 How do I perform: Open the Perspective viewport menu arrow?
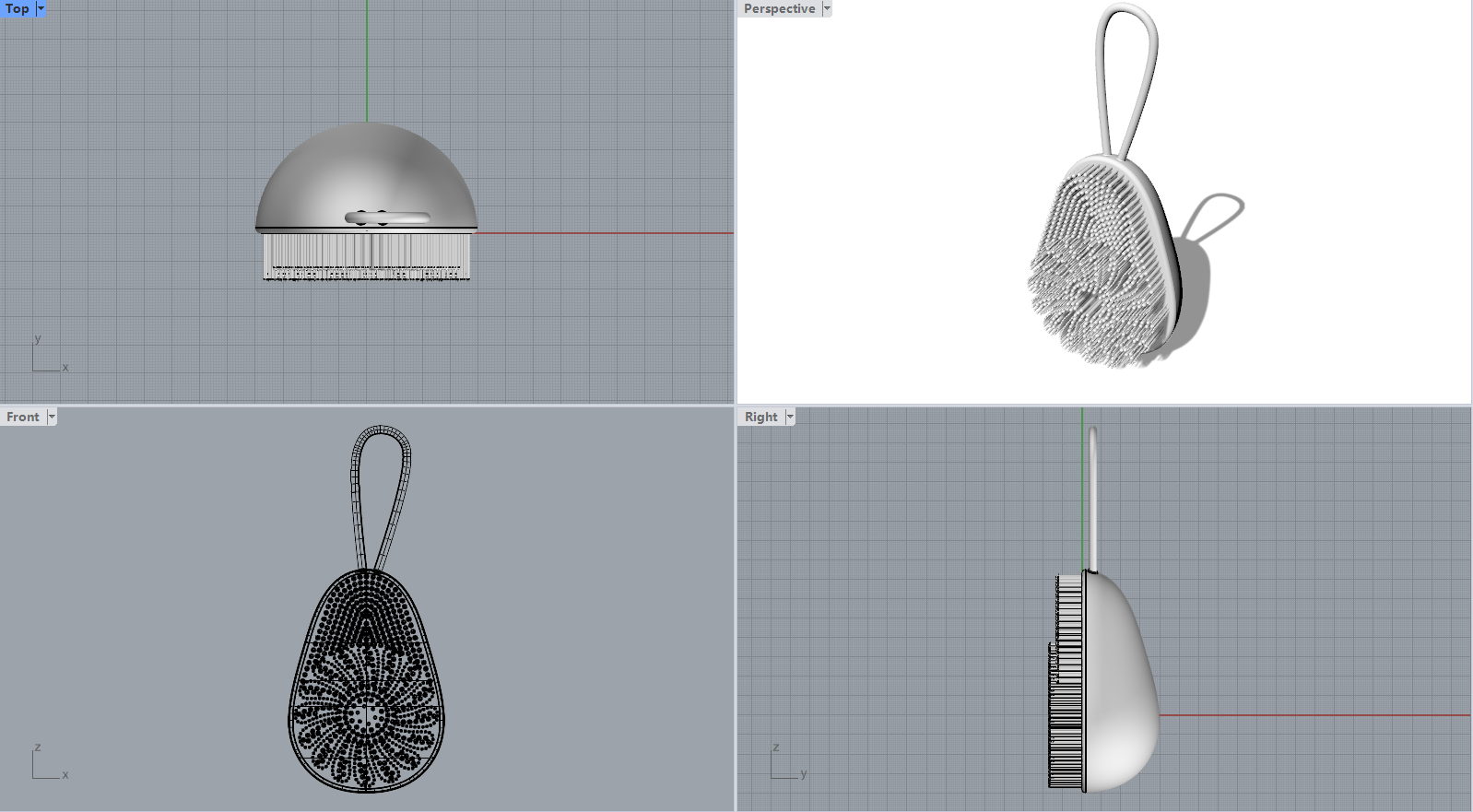[x=827, y=8]
